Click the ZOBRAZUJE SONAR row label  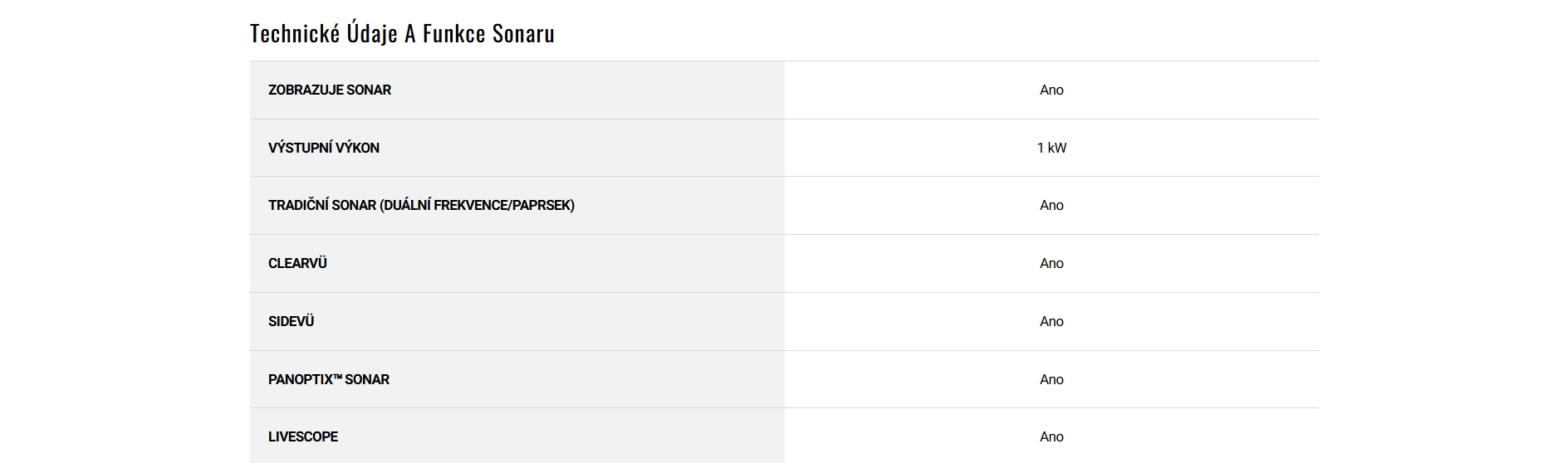point(329,90)
